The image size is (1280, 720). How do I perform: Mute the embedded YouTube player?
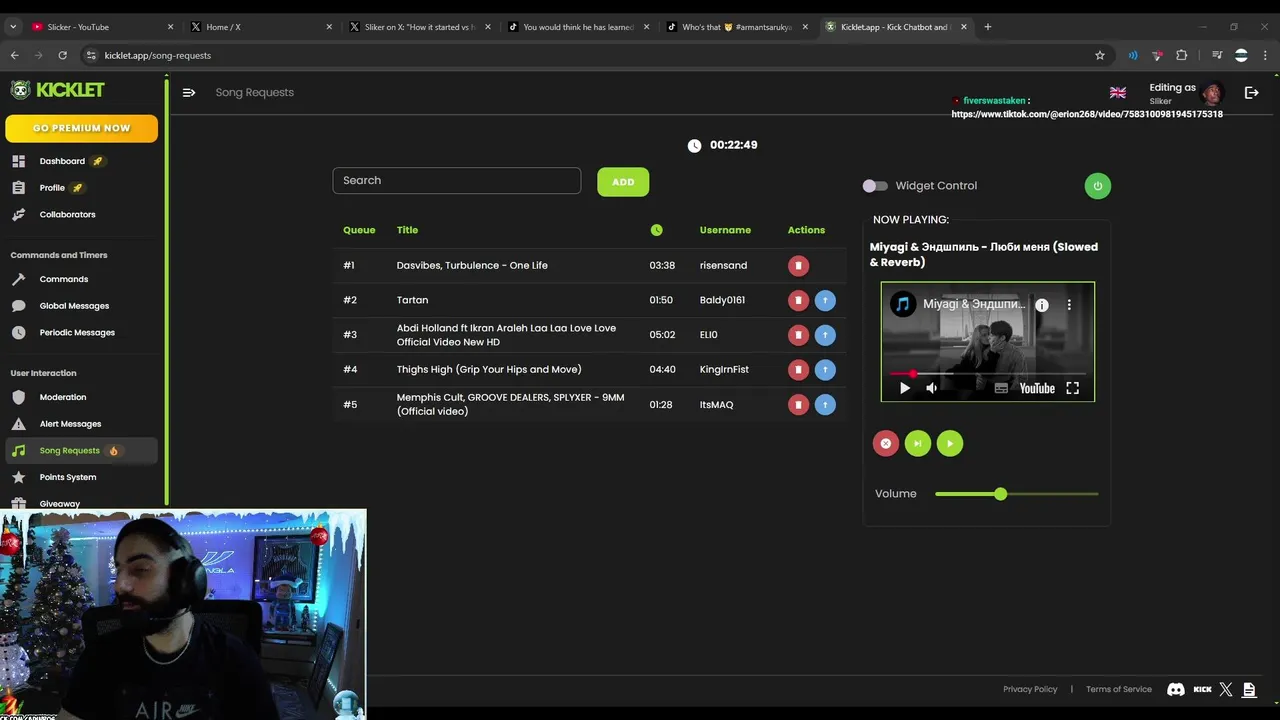coord(932,389)
